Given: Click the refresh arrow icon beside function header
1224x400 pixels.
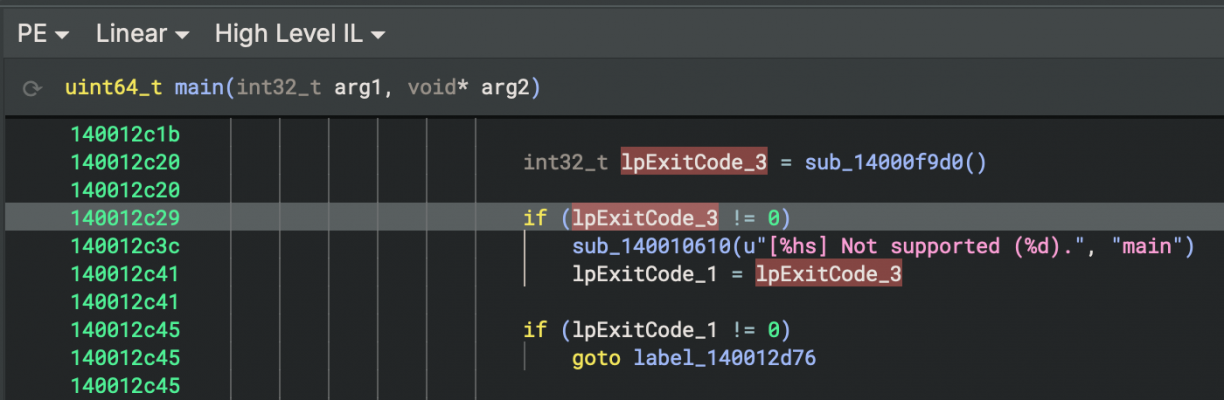Looking at the screenshot, I should click(33, 88).
